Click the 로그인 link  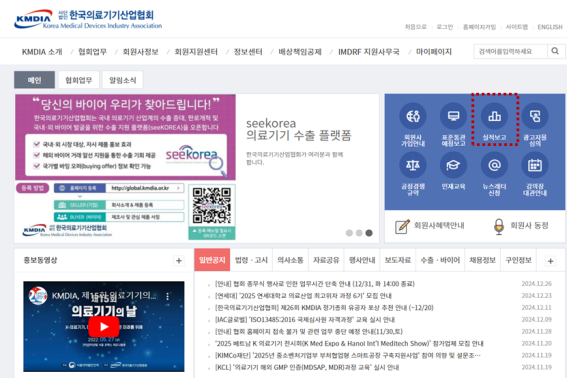(x=444, y=27)
